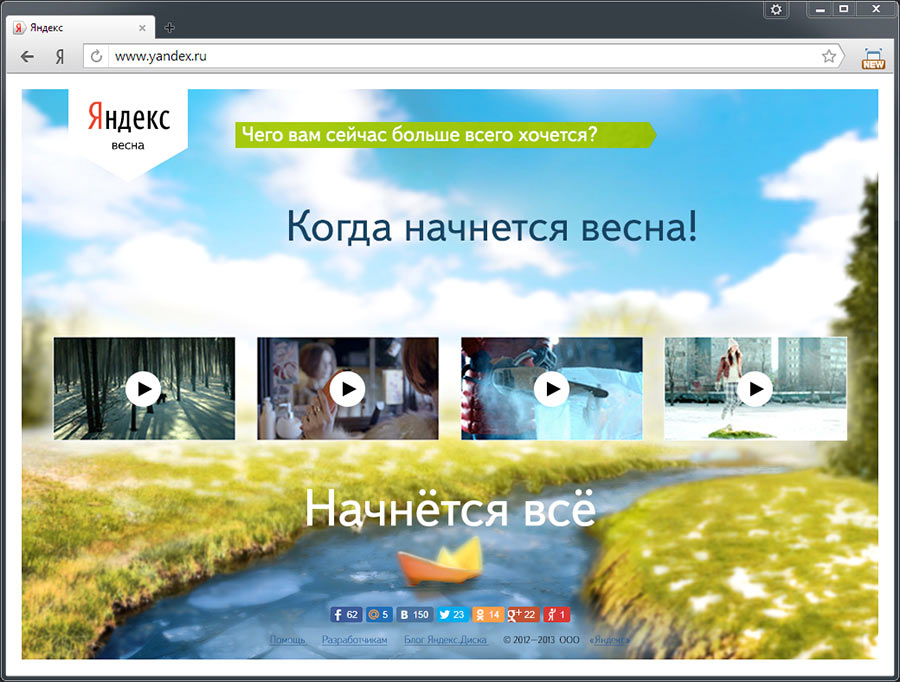Image resolution: width=900 pixels, height=682 pixels.
Task: Open the Помощь link
Action: pyautogui.click(x=287, y=639)
